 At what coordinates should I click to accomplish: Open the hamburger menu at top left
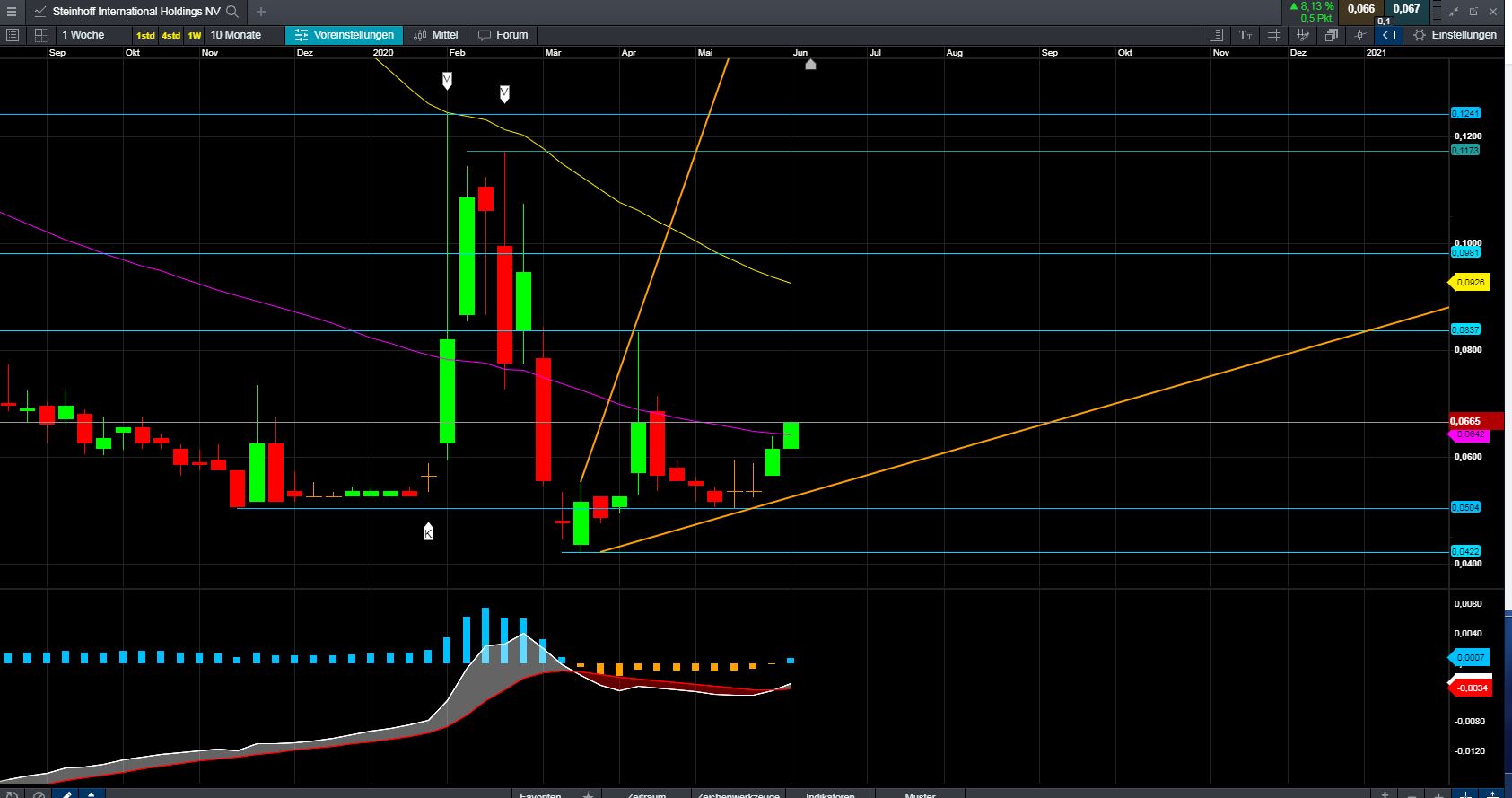point(12,12)
